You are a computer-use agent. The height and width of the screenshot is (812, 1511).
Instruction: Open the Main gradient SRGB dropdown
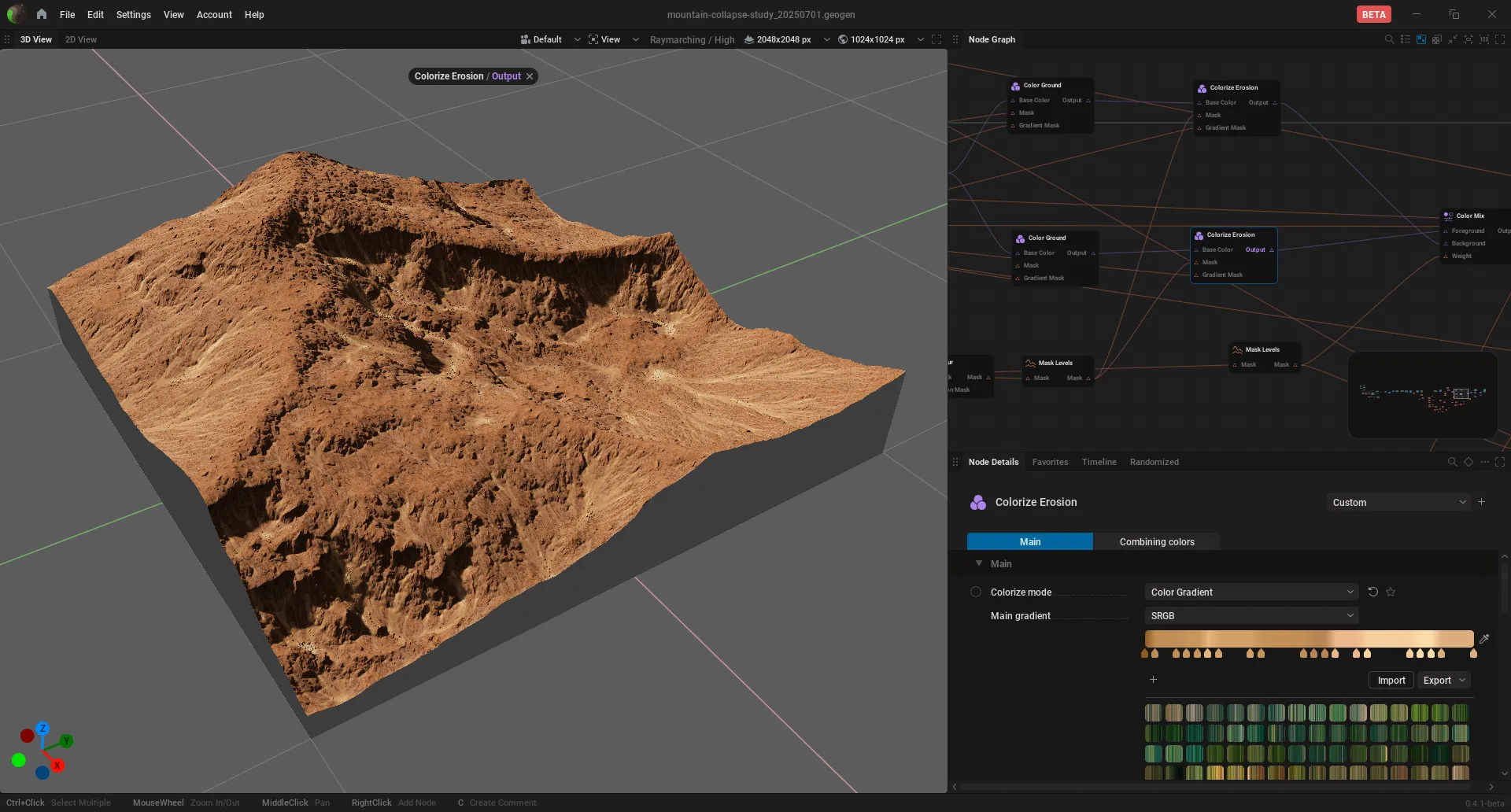[x=1251, y=615]
